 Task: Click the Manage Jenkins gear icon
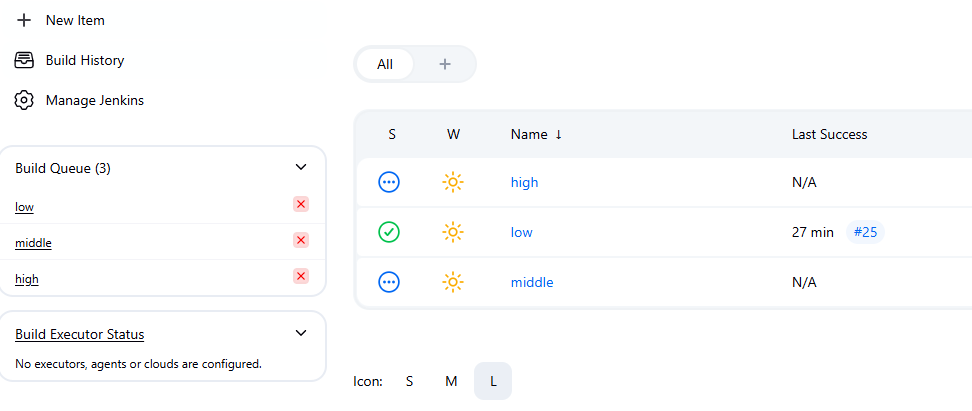25,100
